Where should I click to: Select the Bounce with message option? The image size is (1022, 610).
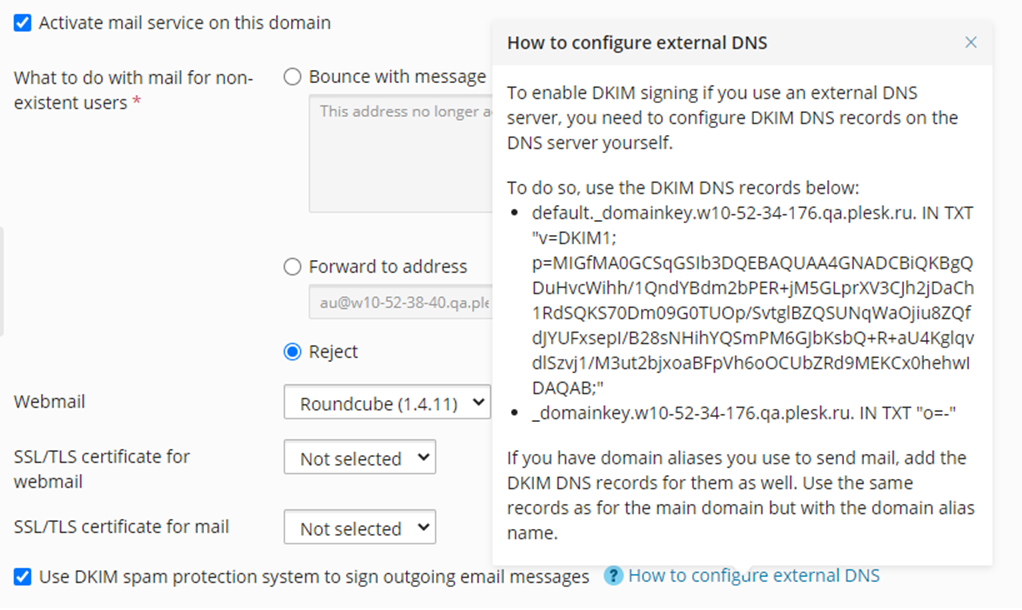pyautogui.click(x=293, y=77)
